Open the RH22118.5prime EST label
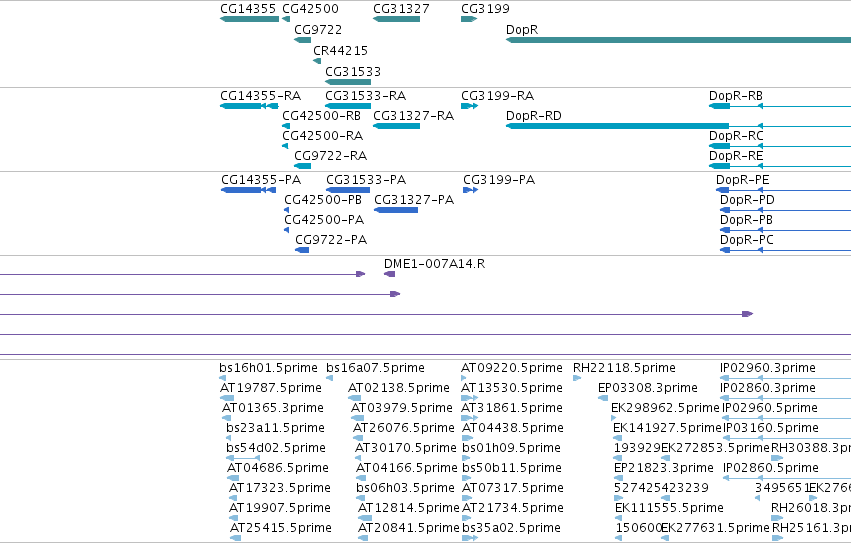 pyautogui.click(x=624, y=369)
